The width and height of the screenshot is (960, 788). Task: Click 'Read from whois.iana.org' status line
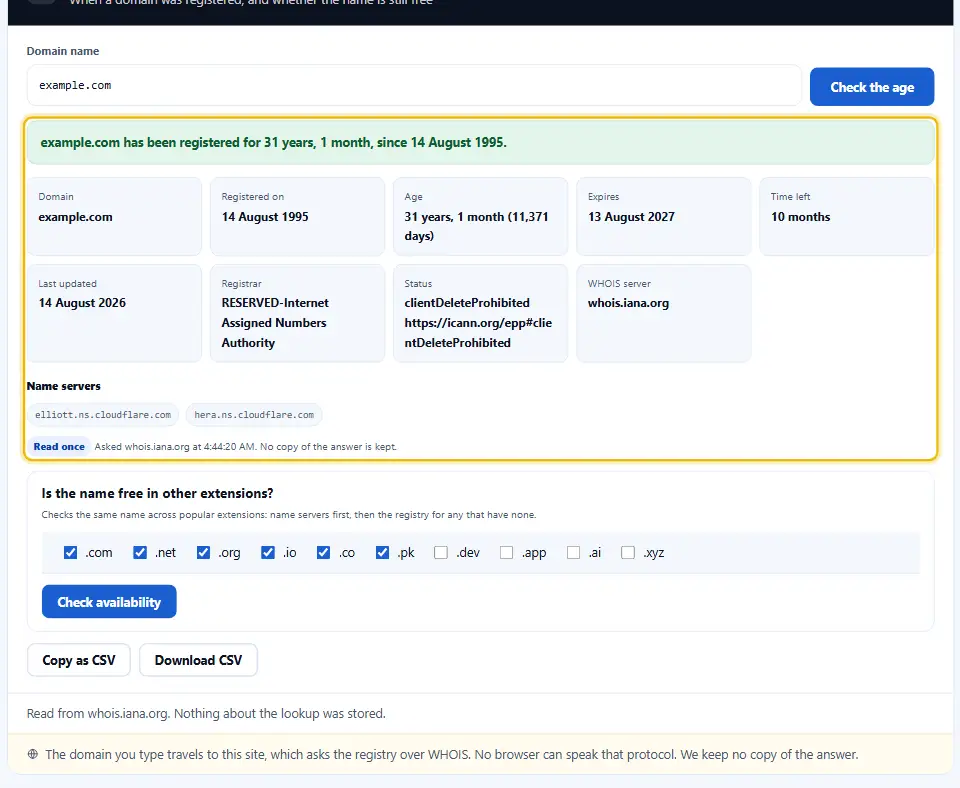(206, 713)
